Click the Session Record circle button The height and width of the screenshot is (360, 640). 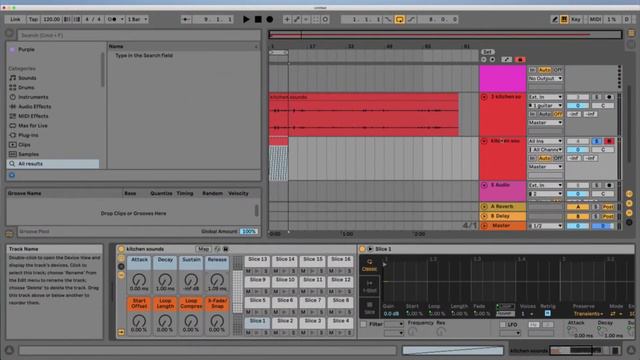(x=325, y=19)
